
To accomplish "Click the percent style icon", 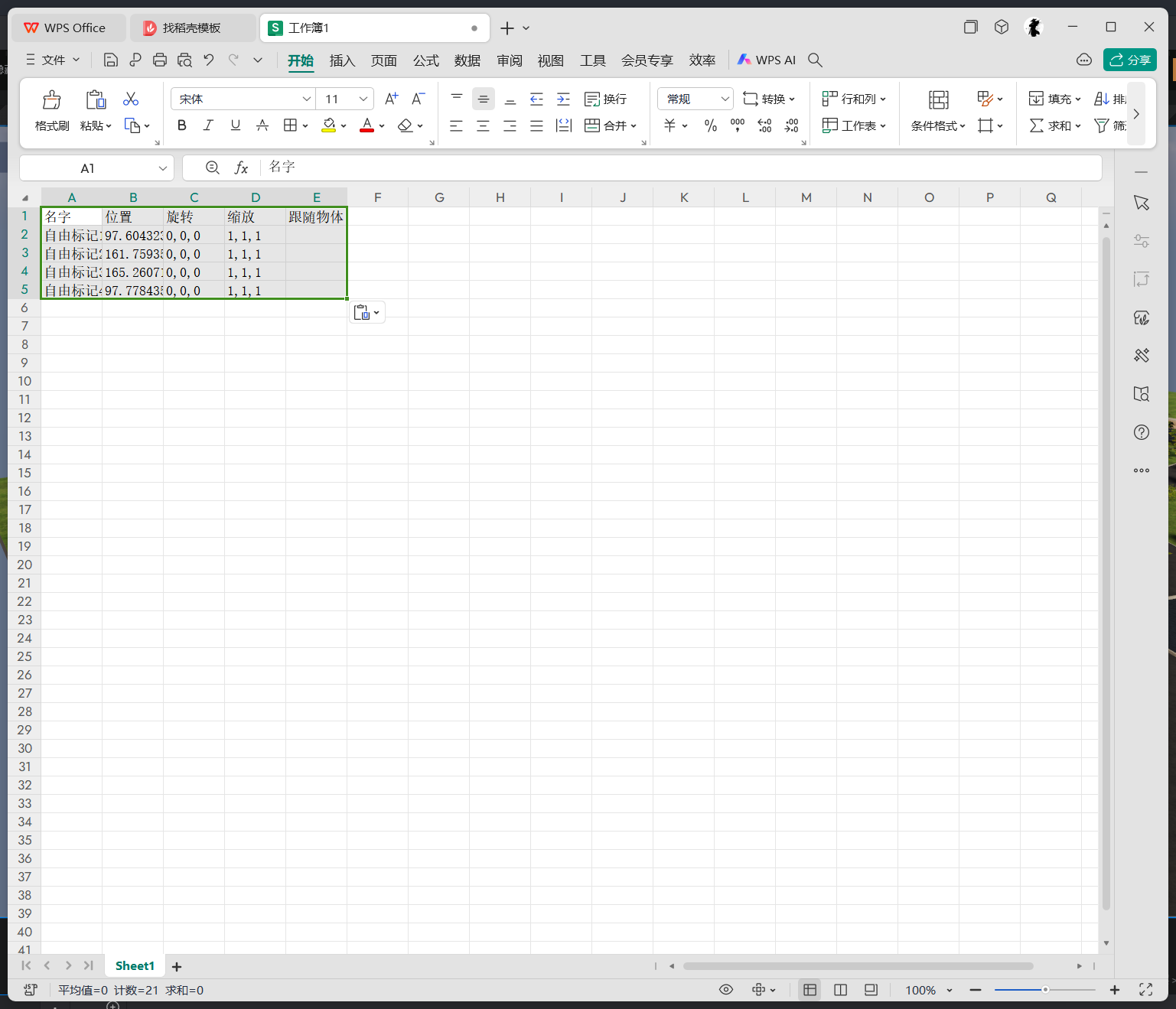I will (x=711, y=125).
